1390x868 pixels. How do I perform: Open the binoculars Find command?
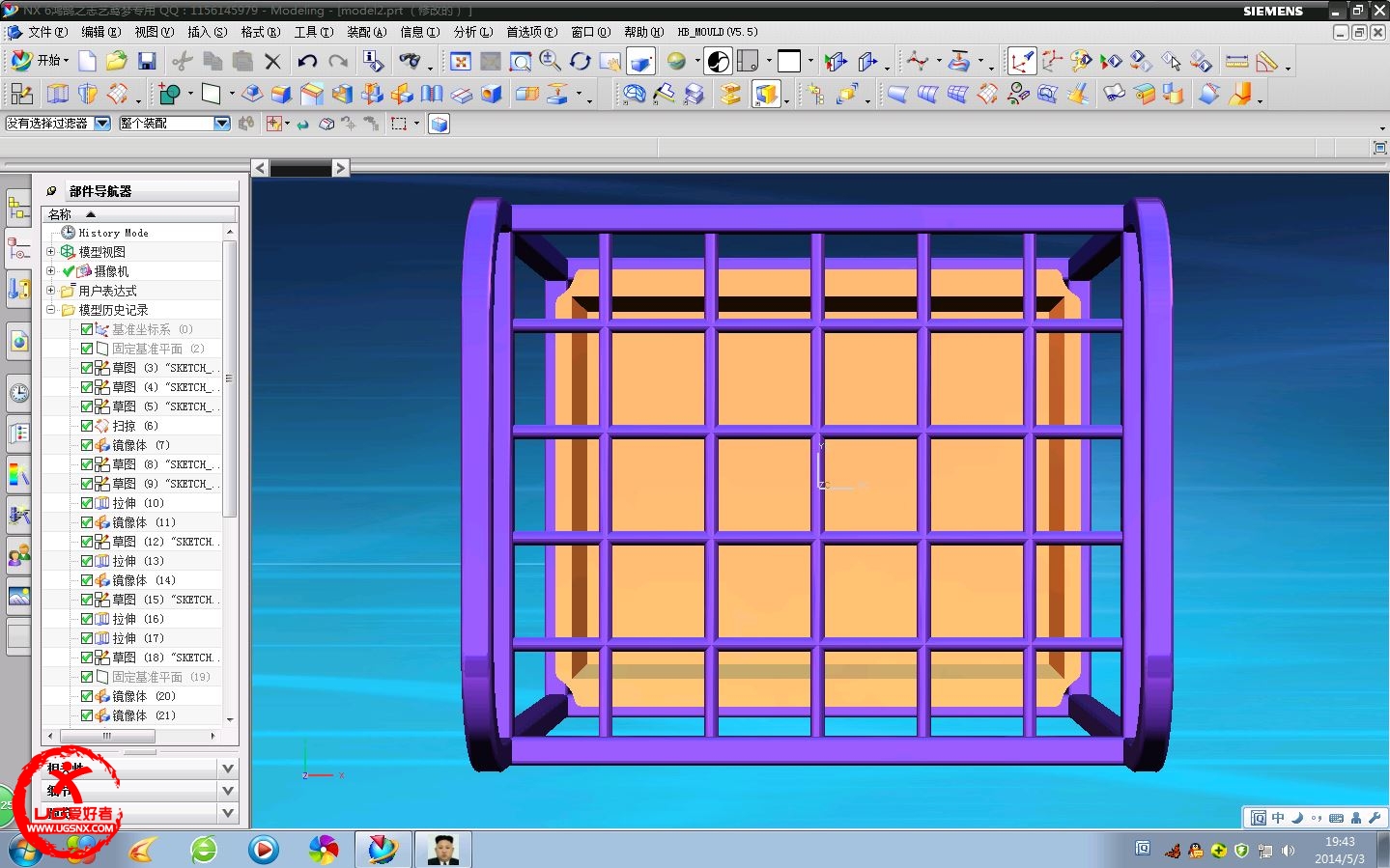click(x=411, y=62)
